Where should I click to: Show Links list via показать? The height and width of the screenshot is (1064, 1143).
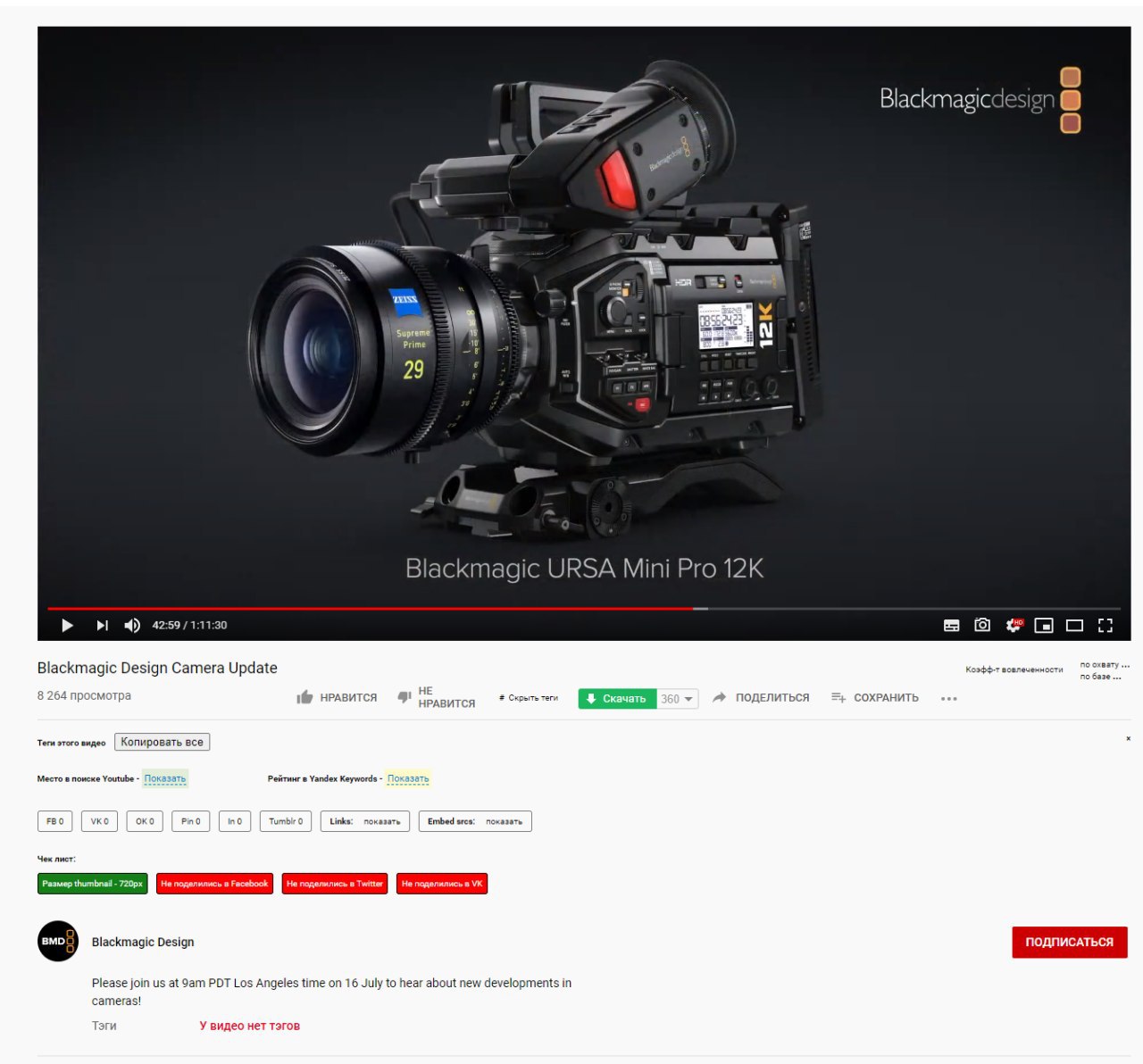coord(382,821)
